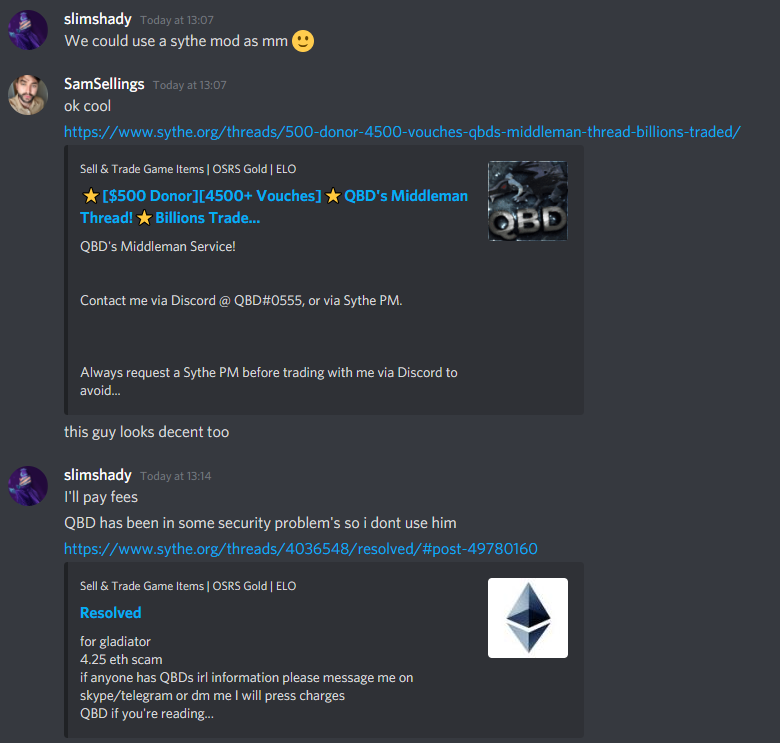
Task: Click the 'Resolved' embed title
Action: click(x=110, y=613)
